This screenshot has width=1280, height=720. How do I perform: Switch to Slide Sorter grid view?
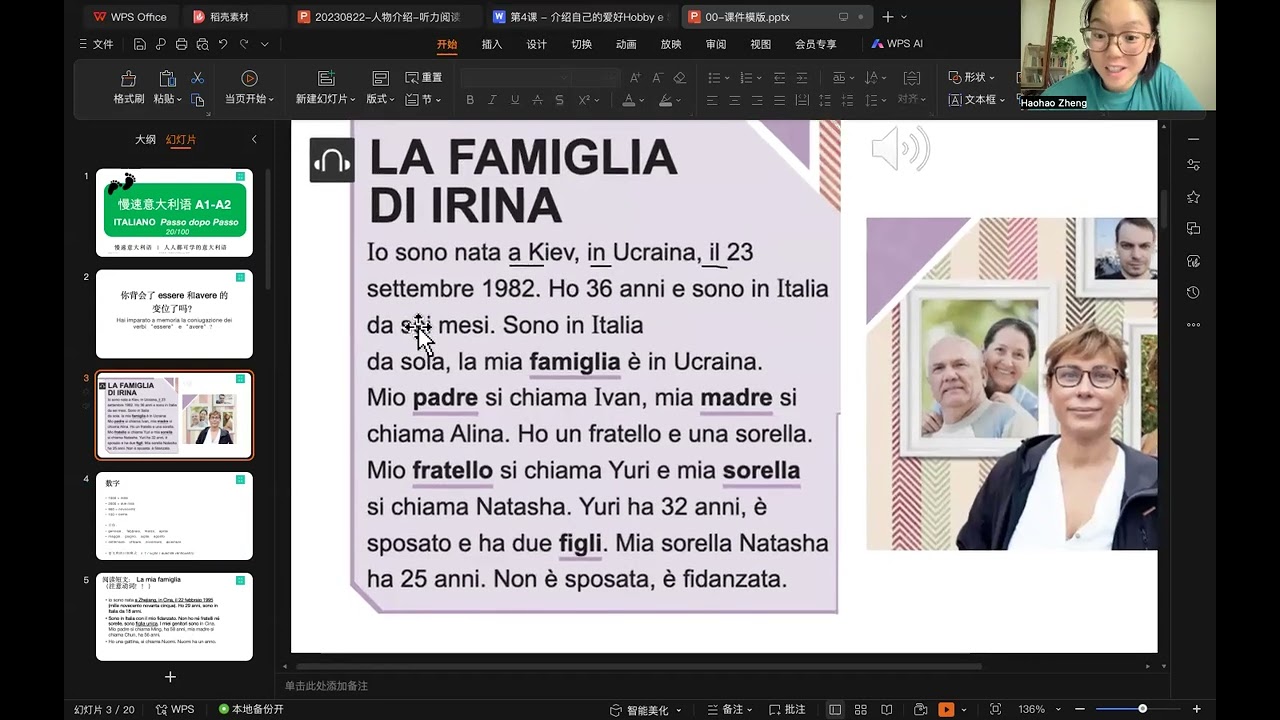coord(861,710)
